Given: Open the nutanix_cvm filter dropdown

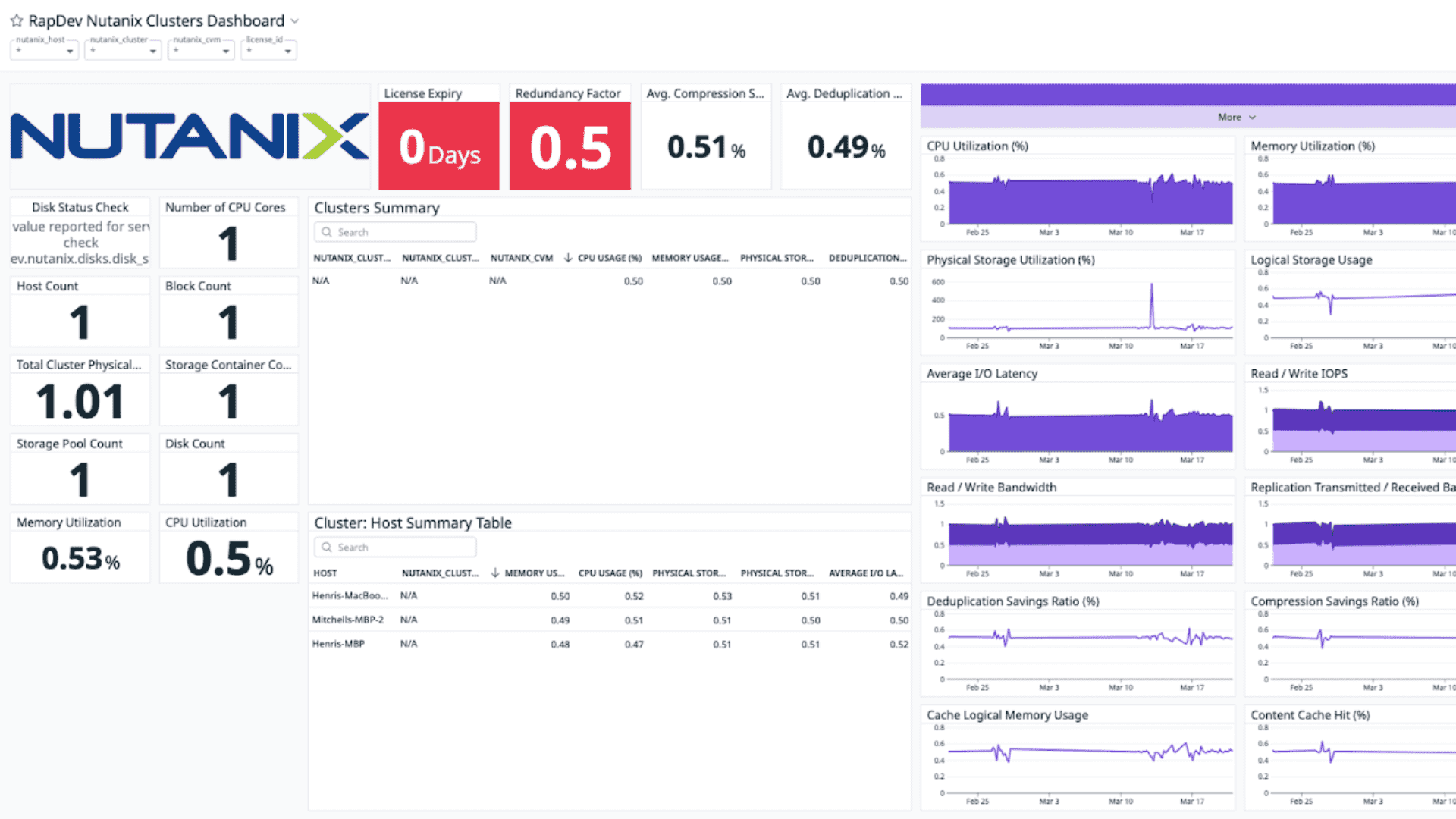Looking at the screenshot, I should pos(201,50).
